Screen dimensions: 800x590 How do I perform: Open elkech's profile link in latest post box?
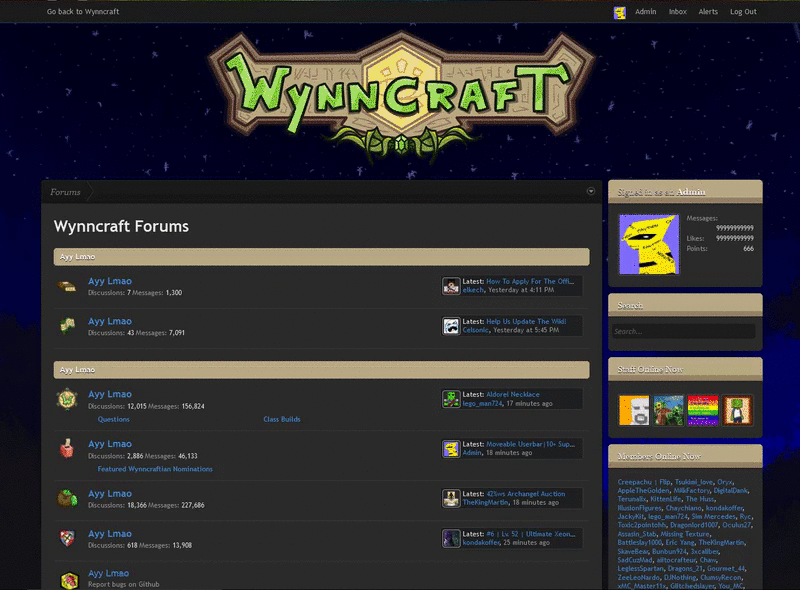point(473,290)
